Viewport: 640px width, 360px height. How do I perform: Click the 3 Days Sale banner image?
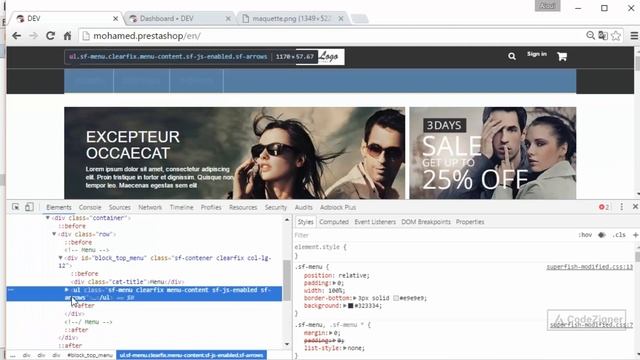point(493,153)
